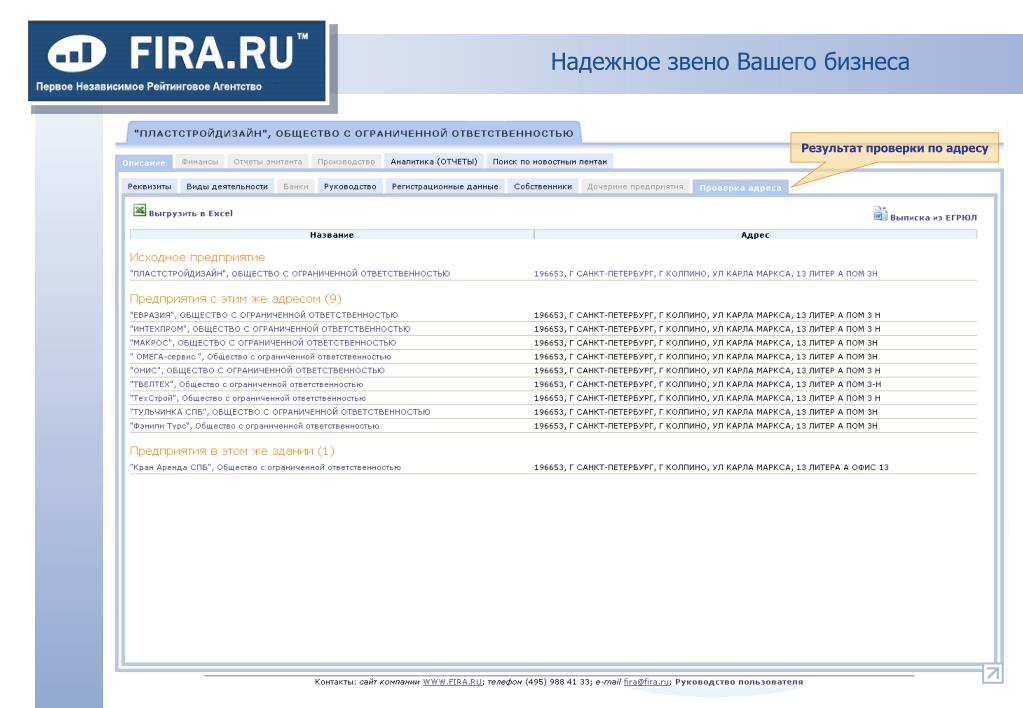Open the "ЕВРАЗИЯ" company entry
This screenshot has width=1023, height=708.
point(264,315)
